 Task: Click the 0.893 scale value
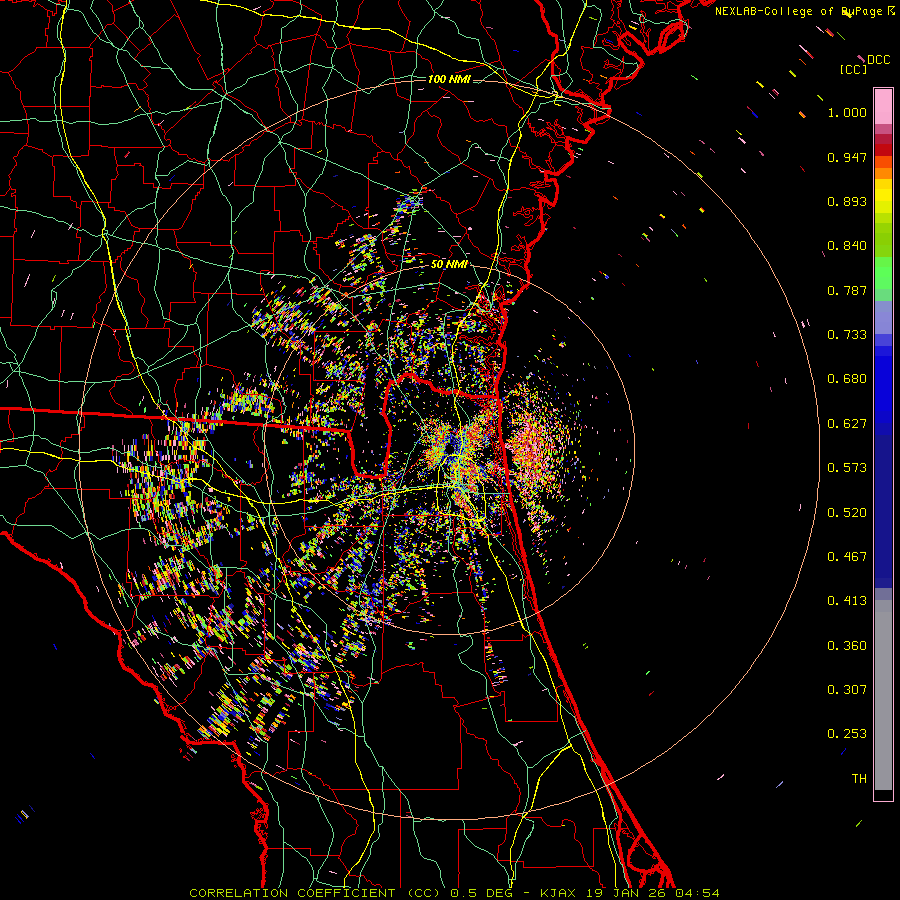[847, 201]
